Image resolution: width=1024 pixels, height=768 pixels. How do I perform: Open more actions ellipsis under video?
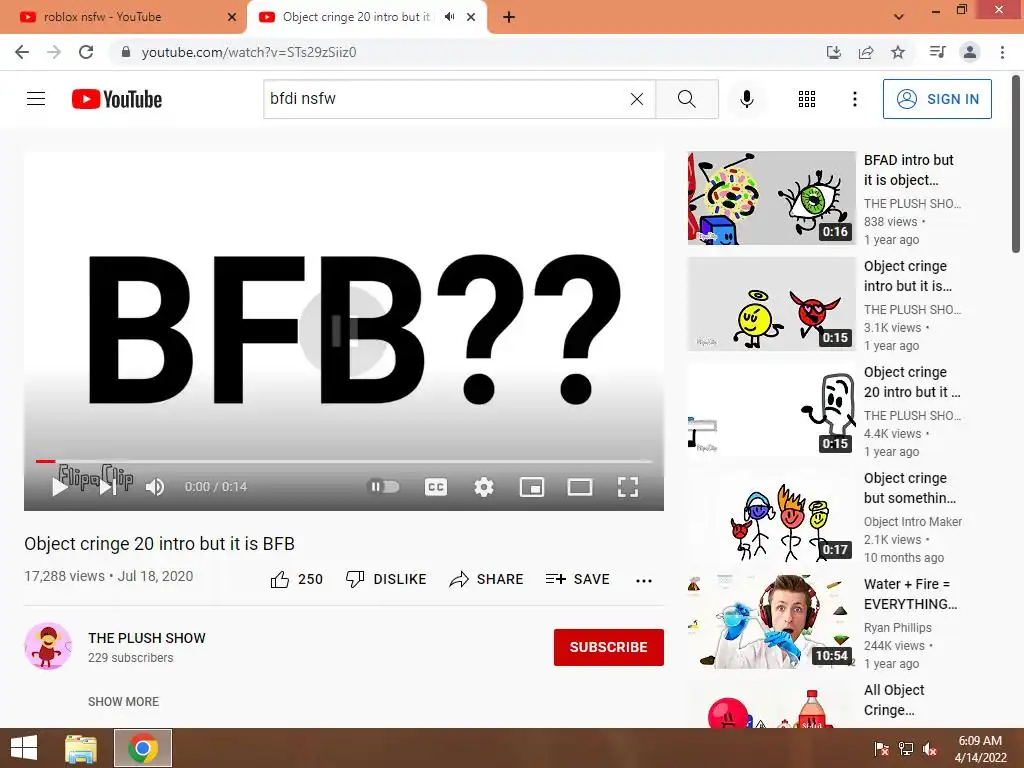[644, 580]
